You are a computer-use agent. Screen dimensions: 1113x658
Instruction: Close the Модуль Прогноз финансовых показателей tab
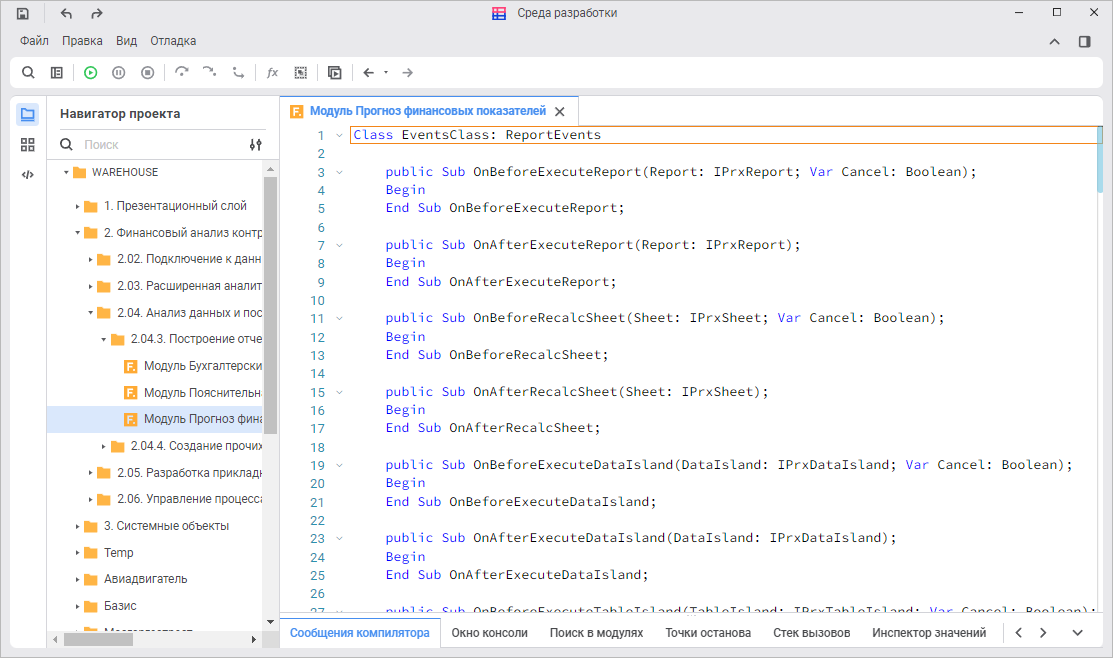pyautogui.click(x=560, y=112)
